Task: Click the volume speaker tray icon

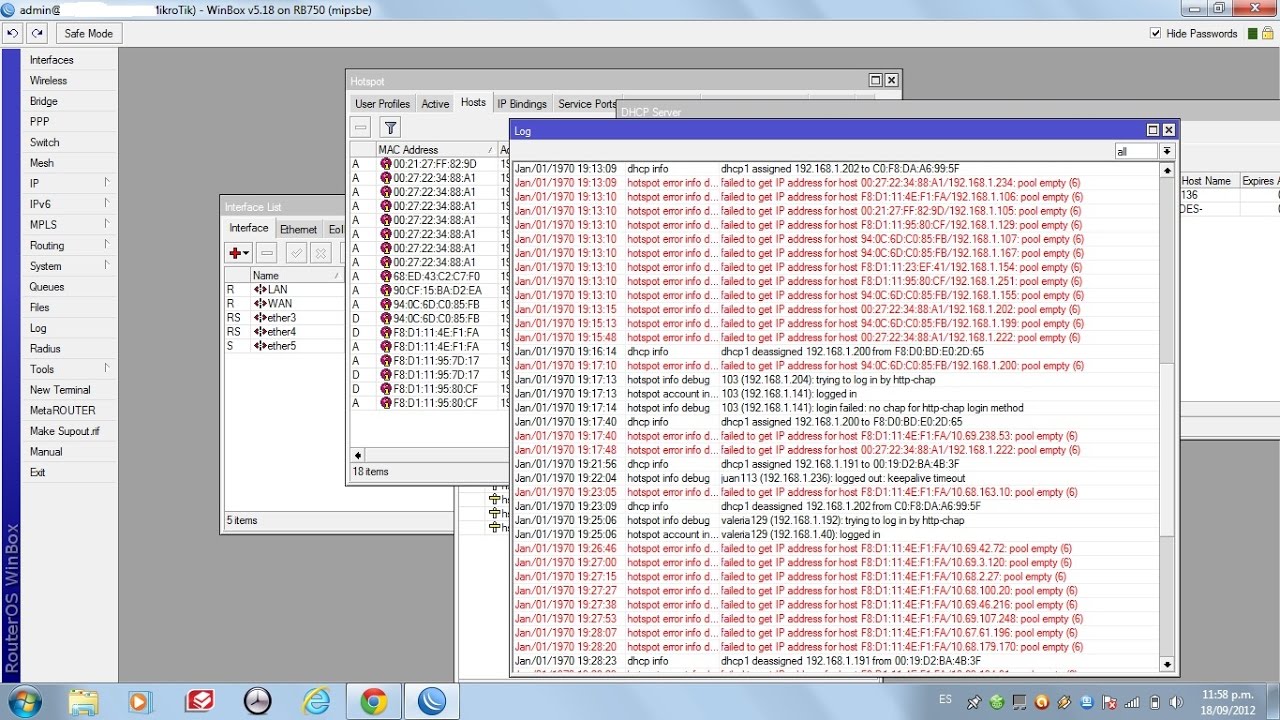Action: 1177,702
